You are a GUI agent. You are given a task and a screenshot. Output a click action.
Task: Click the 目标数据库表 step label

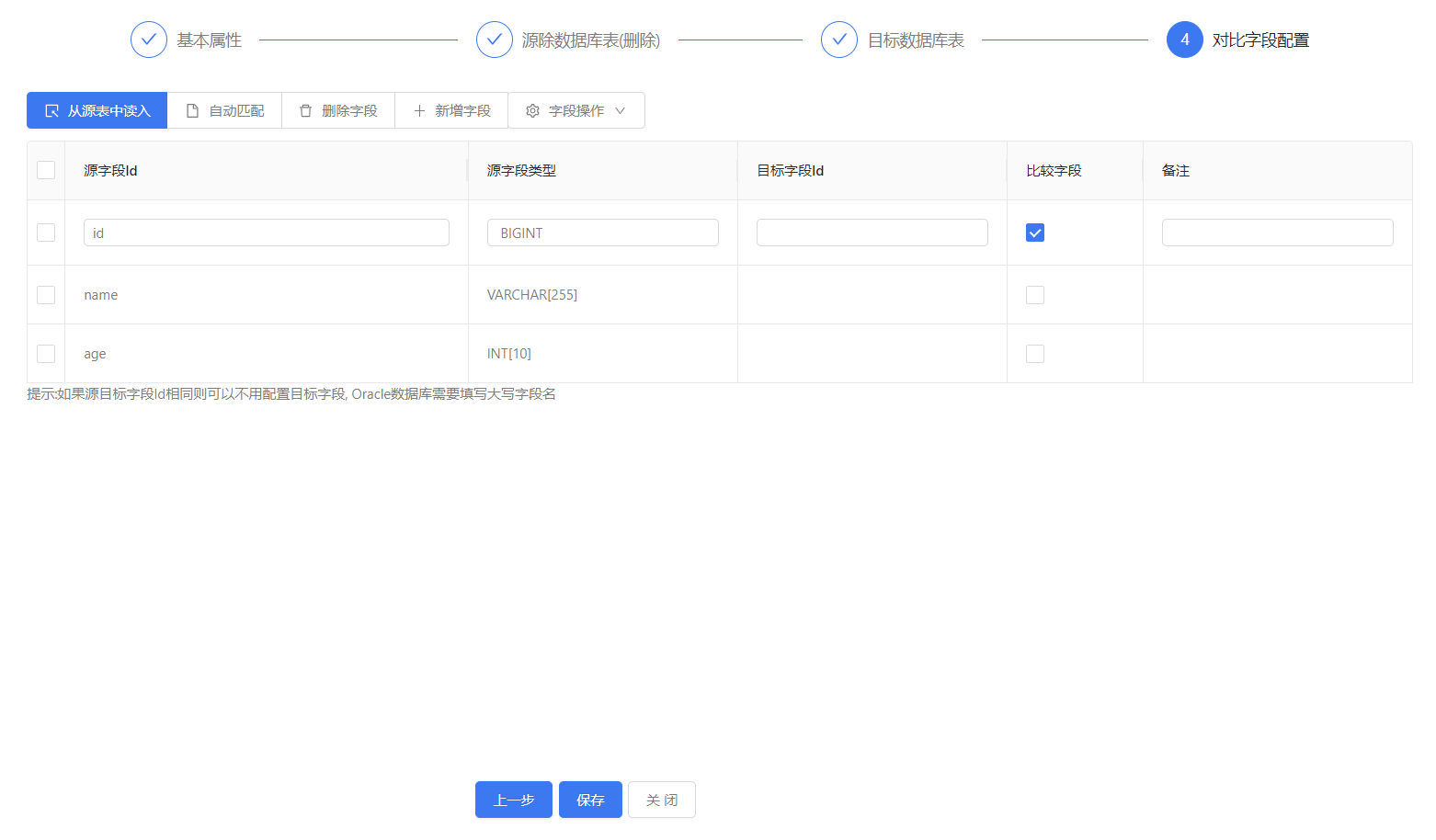coord(916,40)
